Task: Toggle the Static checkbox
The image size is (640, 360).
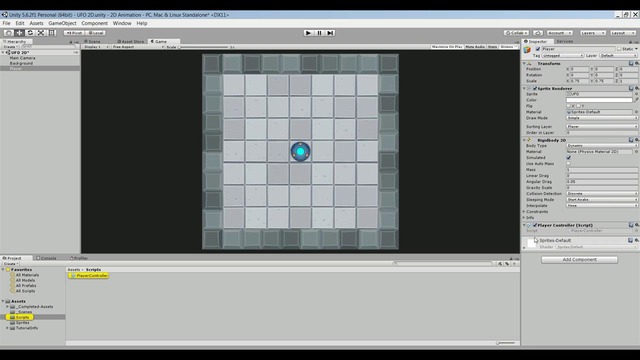Action: [x=619, y=49]
